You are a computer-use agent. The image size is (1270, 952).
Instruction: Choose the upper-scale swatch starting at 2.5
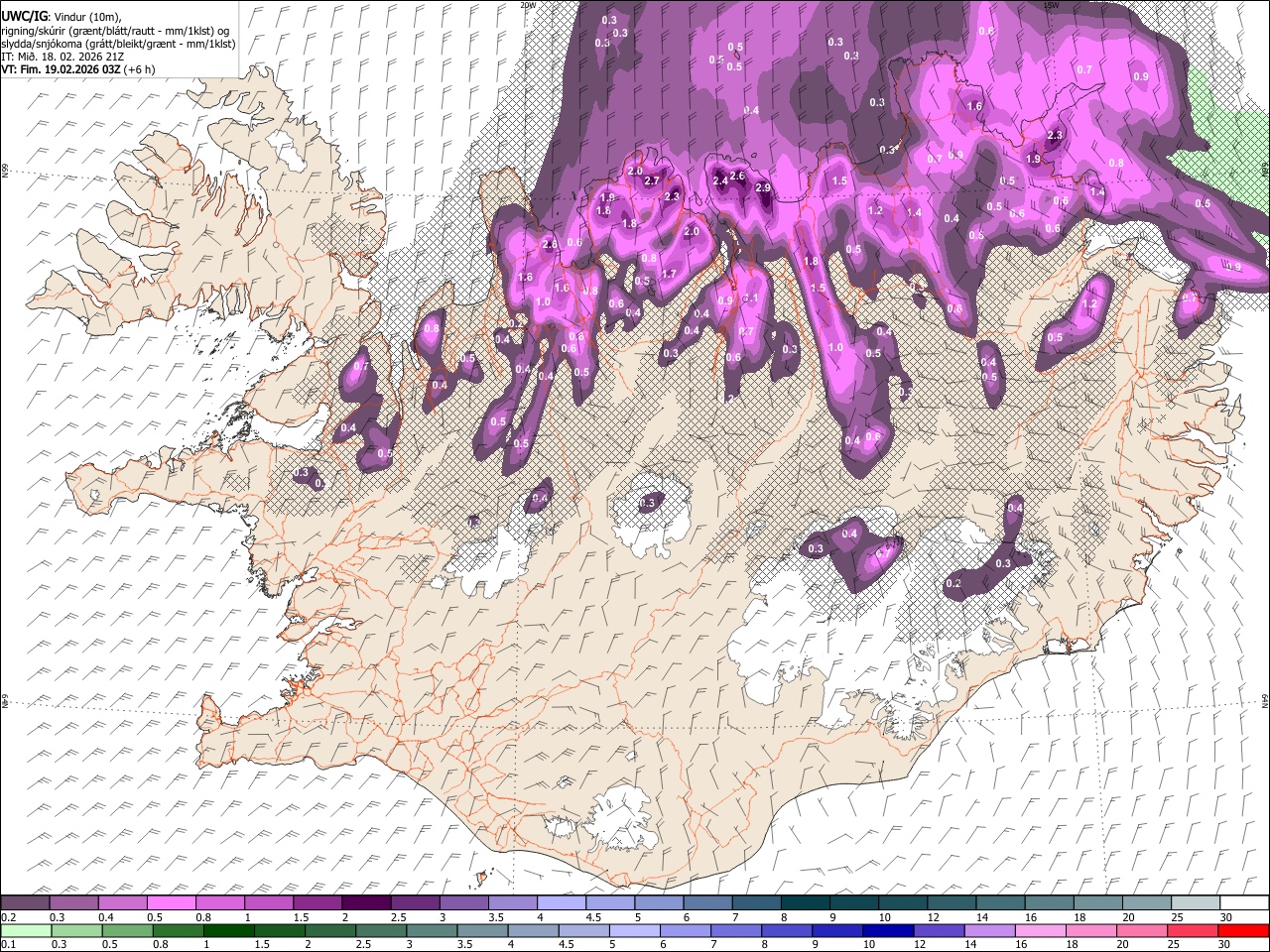415,903
